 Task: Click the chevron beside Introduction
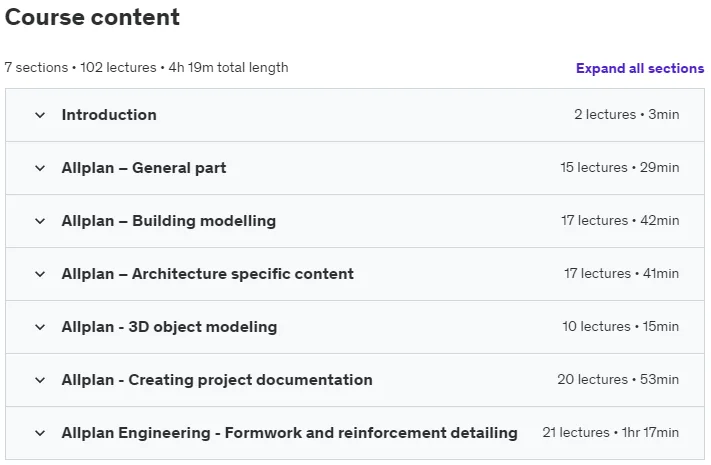(40, 115)
